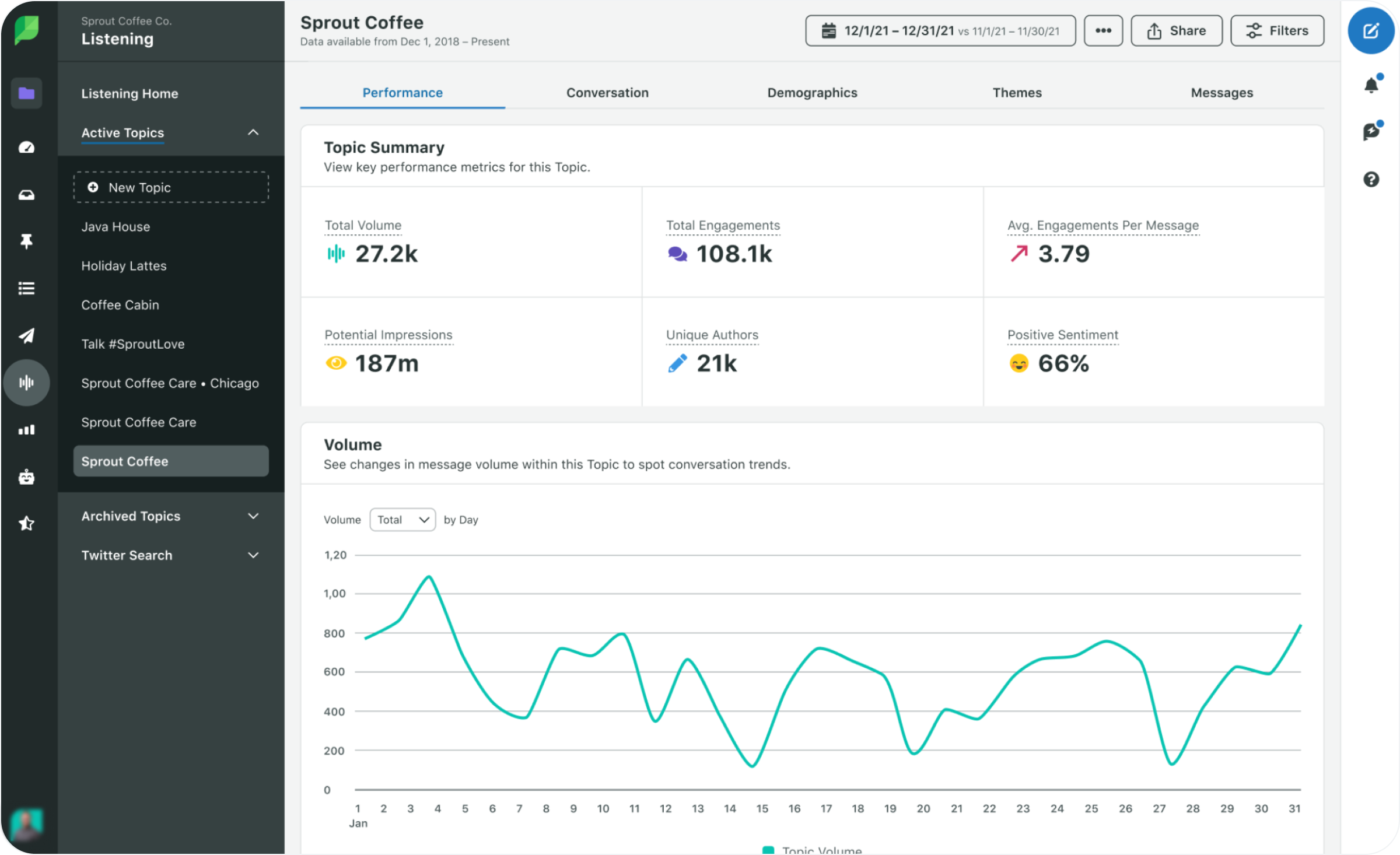
Task: Click the three-dot more options button
Action: [x=1103, y=30]
